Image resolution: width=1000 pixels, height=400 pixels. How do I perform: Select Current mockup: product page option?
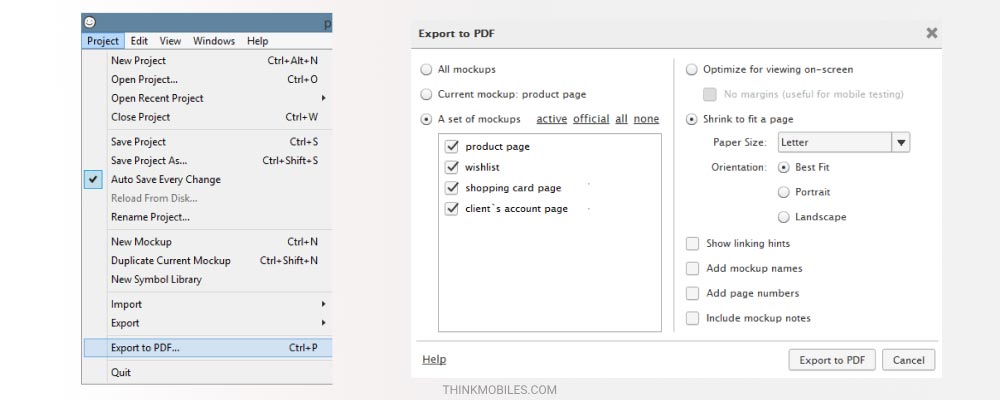tap(426, 94)
